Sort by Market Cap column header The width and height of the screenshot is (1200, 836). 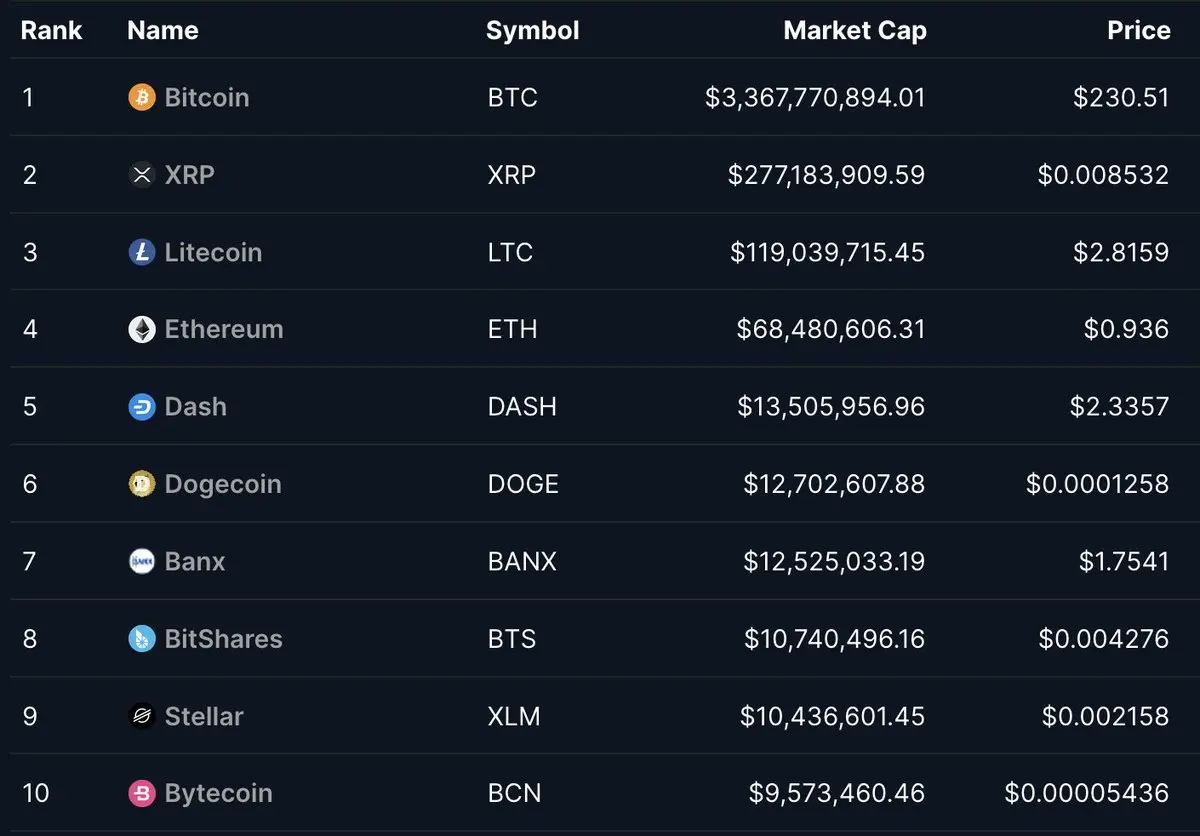(x=855, y=30)
